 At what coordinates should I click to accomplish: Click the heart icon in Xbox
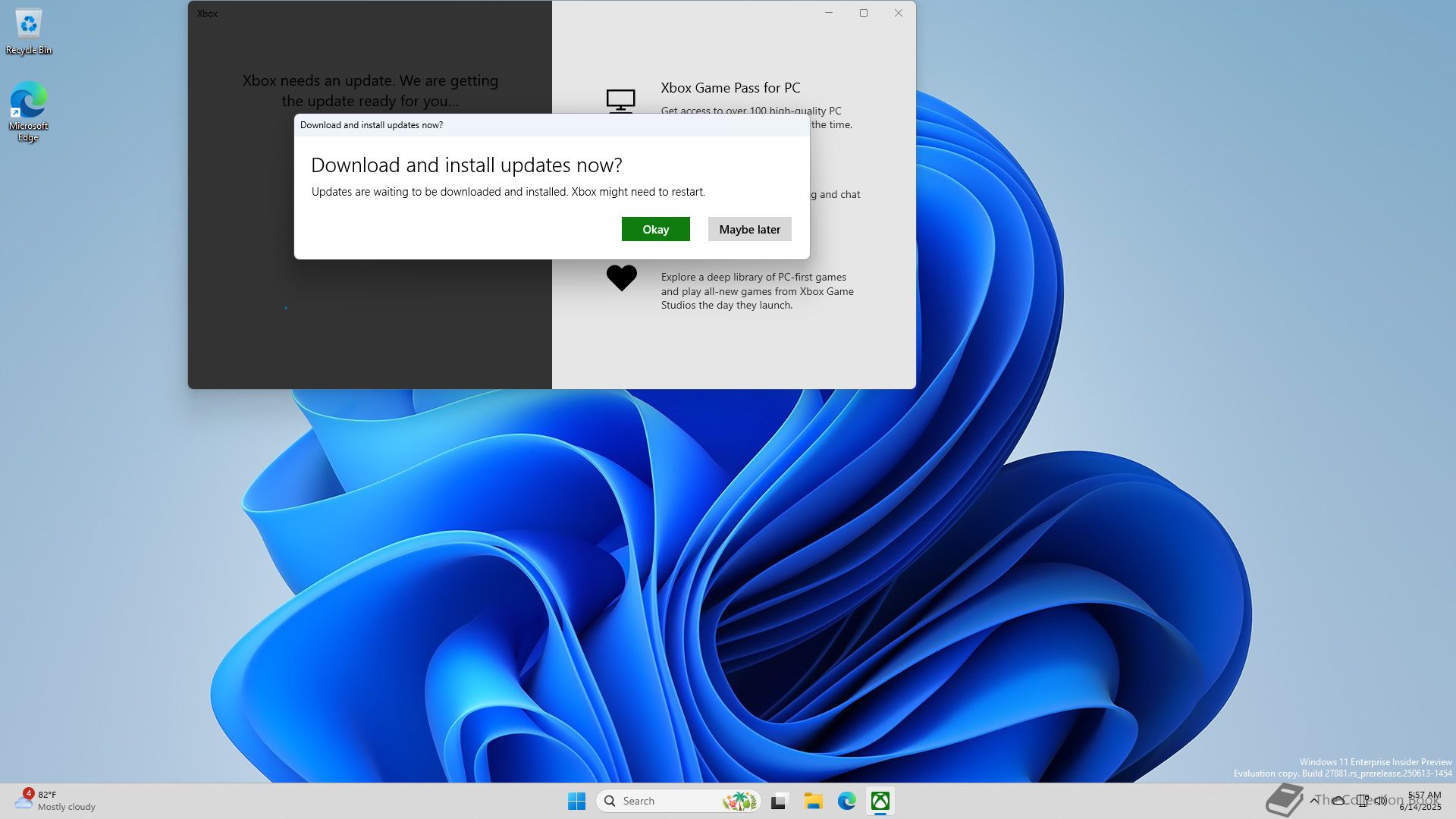[621, 278]
